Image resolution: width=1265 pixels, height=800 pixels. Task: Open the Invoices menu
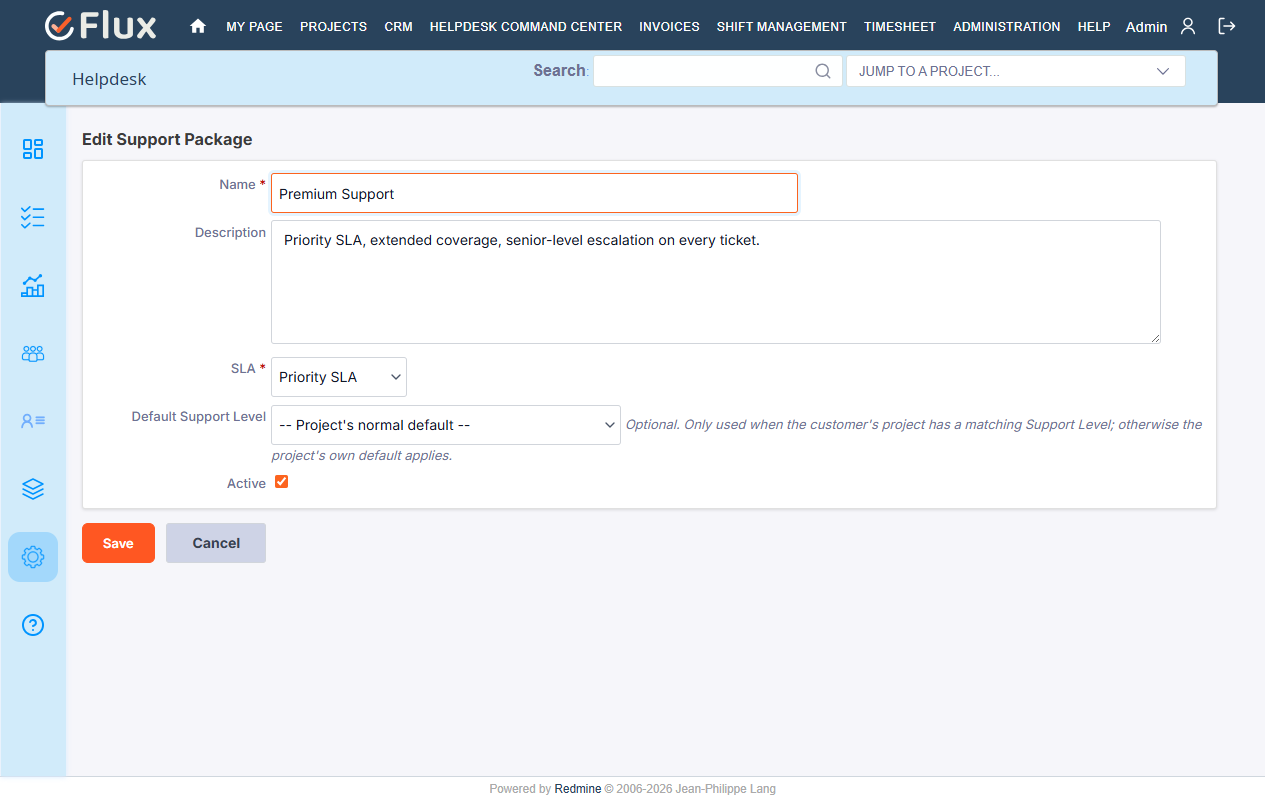[x=669, y=27]
